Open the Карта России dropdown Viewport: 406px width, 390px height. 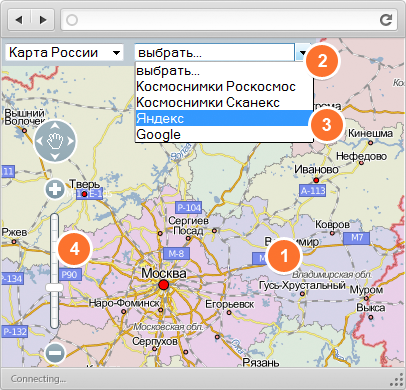click(x=64, y=52)
